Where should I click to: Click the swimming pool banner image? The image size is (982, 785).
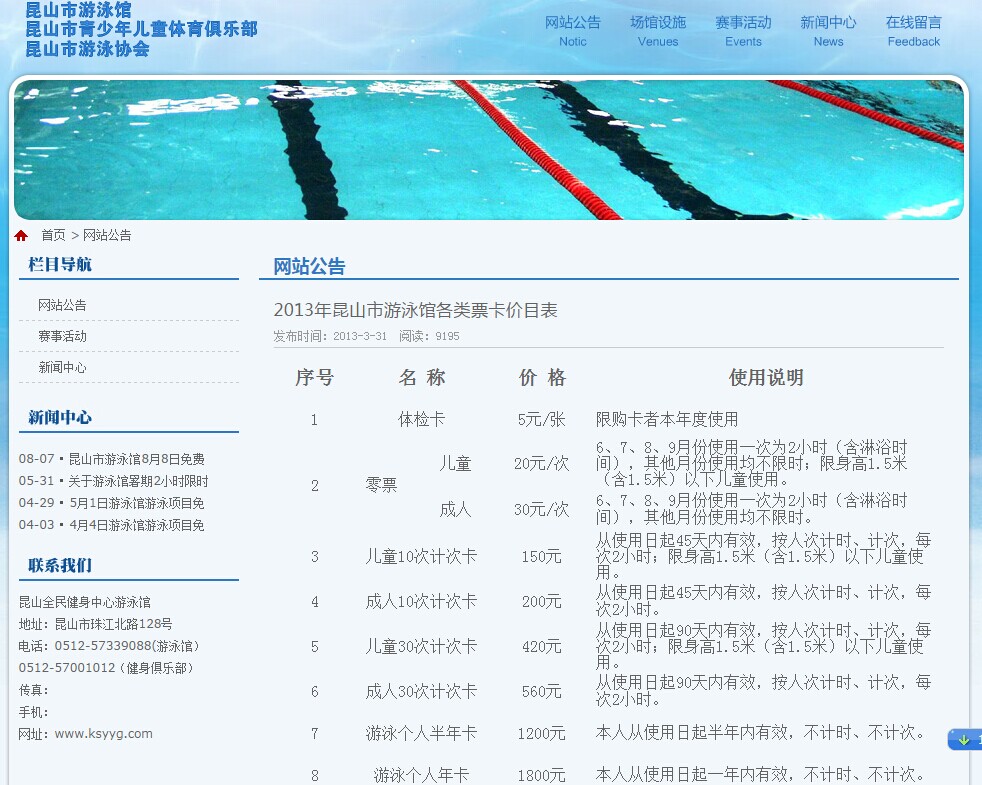point(489,150)
